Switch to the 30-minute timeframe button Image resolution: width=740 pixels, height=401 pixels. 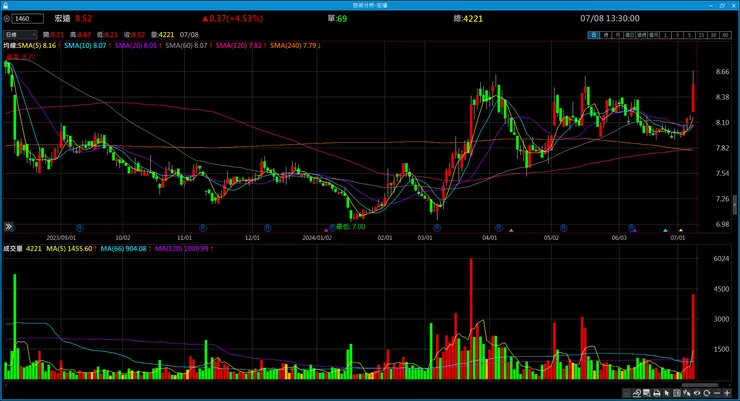713,35
